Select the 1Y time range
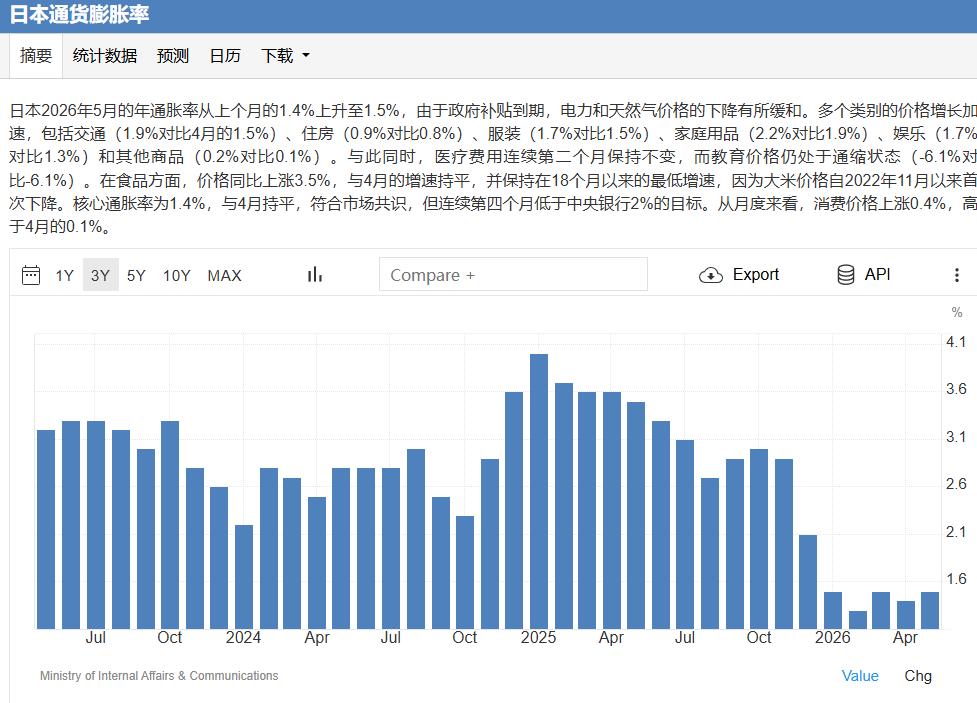The width and height of the screenshot is (977, 703). tap(64, 275)
